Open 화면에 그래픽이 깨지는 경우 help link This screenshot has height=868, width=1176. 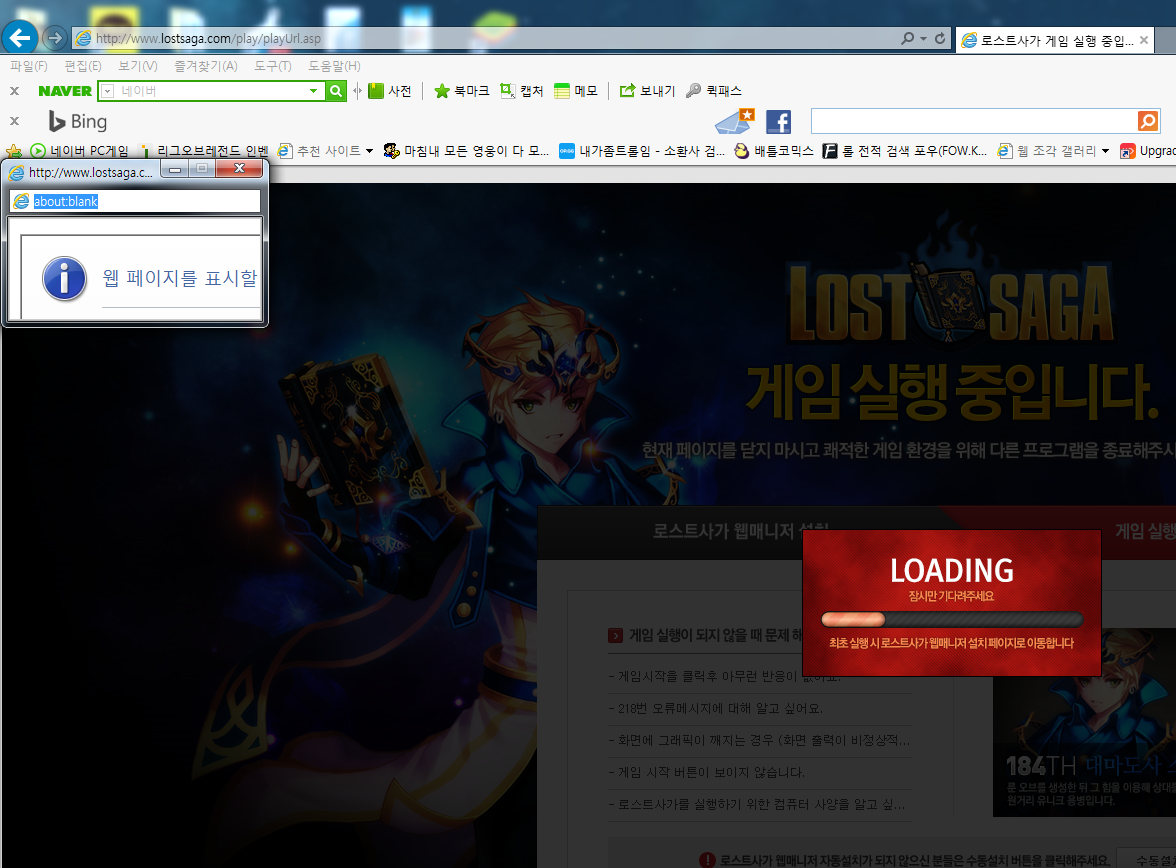(759, 740)
